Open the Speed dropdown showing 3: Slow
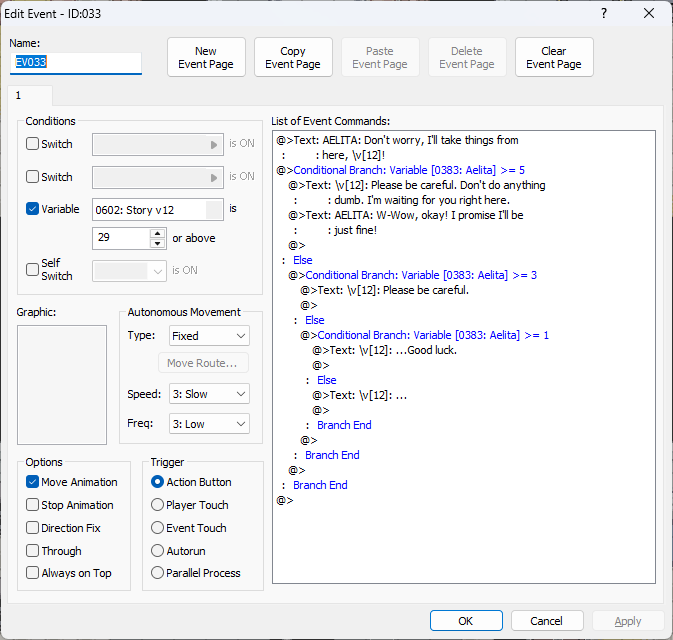The height and width of the screenshot is (640, 673). [x=209, y=394]
